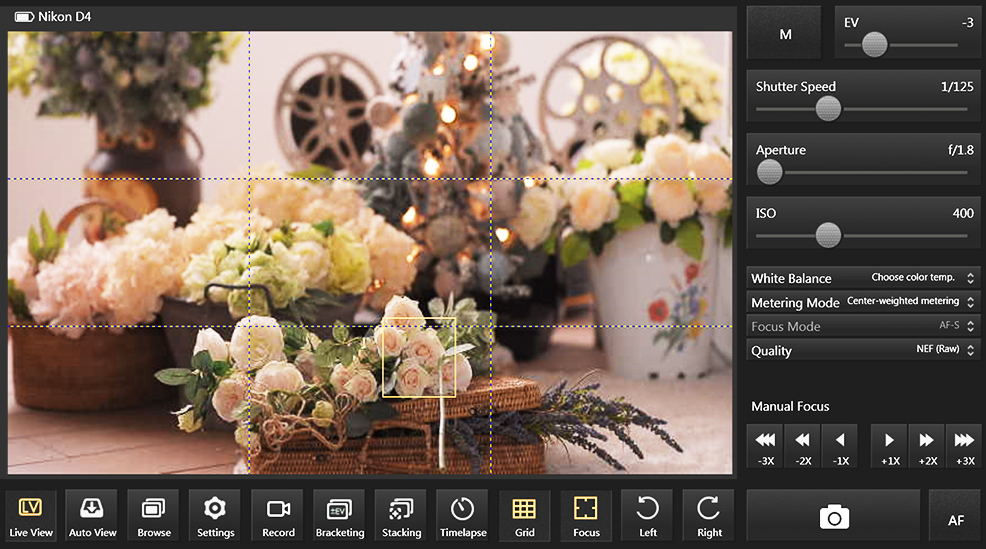Toggle the Focus box overlay

[586, 516]
